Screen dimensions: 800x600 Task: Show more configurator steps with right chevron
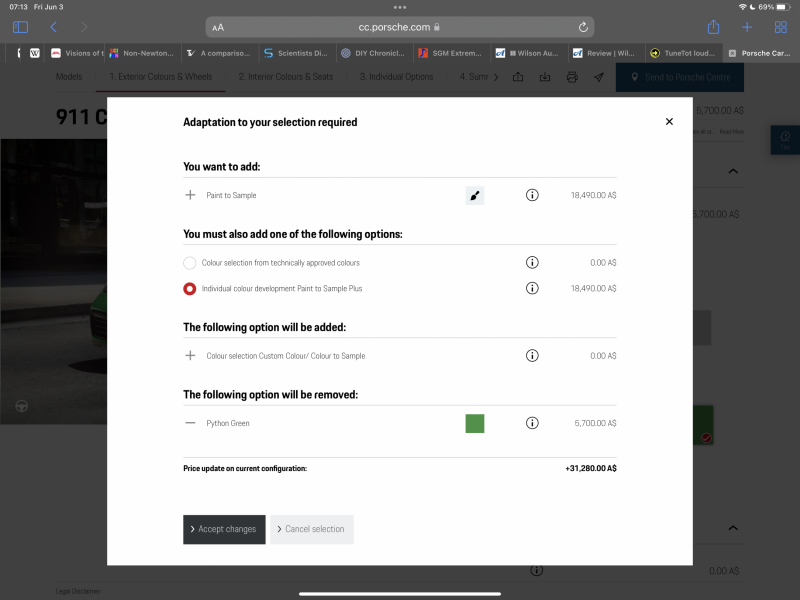[x=496, y=77]
